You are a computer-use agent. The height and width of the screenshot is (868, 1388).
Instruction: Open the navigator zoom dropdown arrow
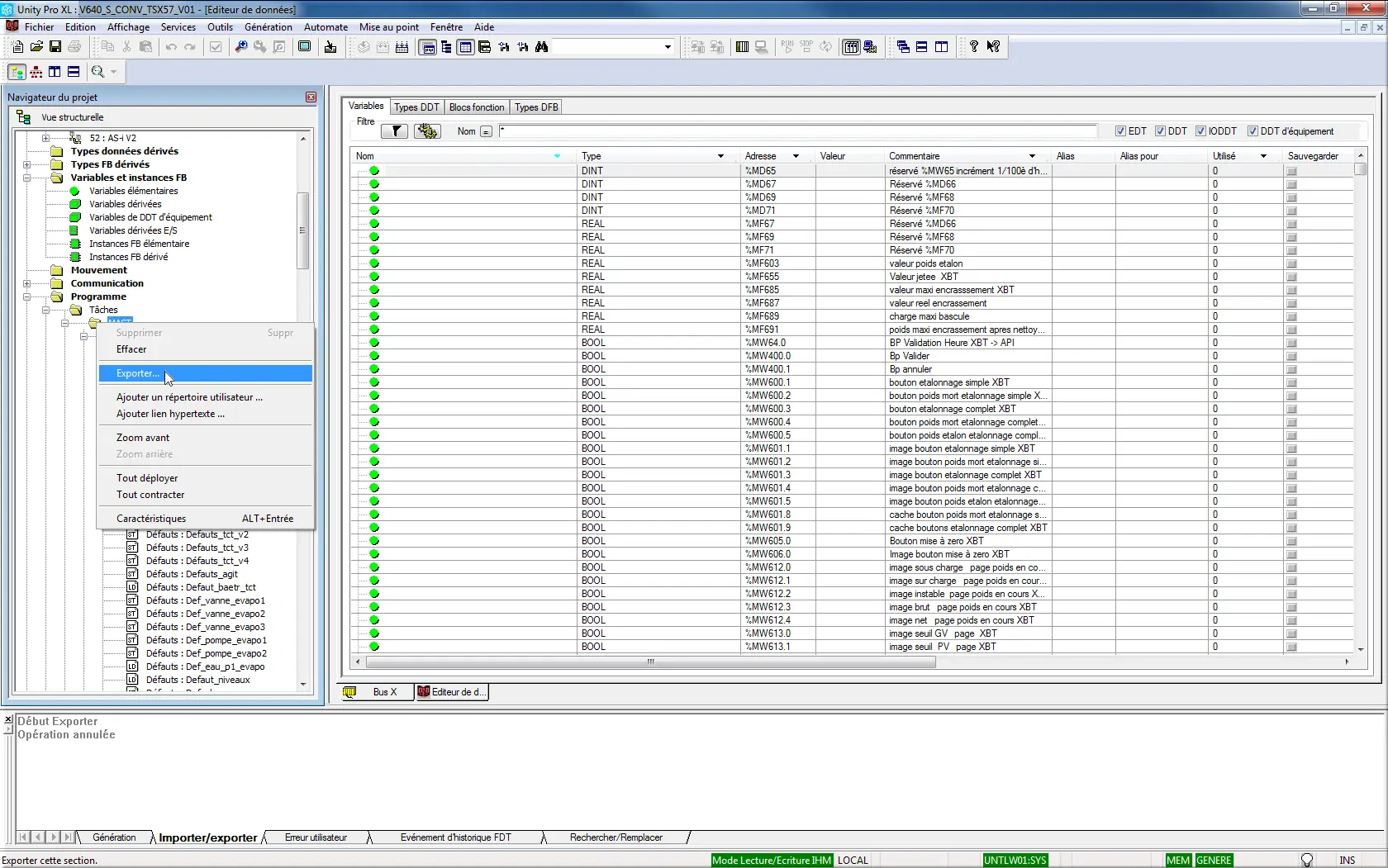coord(113,72)
